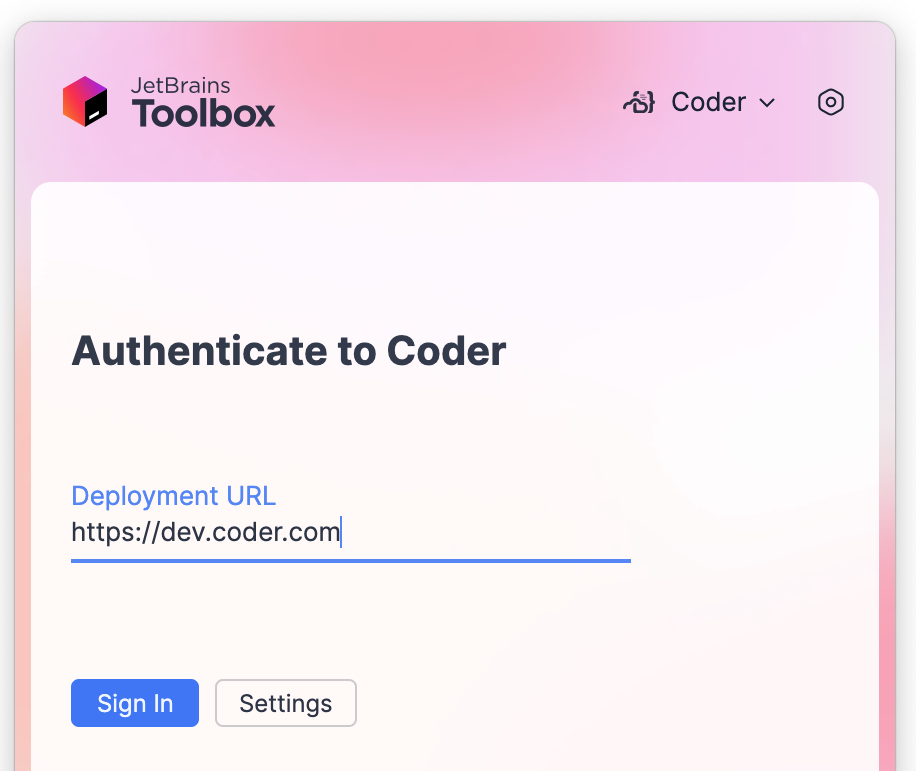Click the Toolbox wordmark text
The width and height of the screenshot is (916, 771).
[x=203, y=113]
